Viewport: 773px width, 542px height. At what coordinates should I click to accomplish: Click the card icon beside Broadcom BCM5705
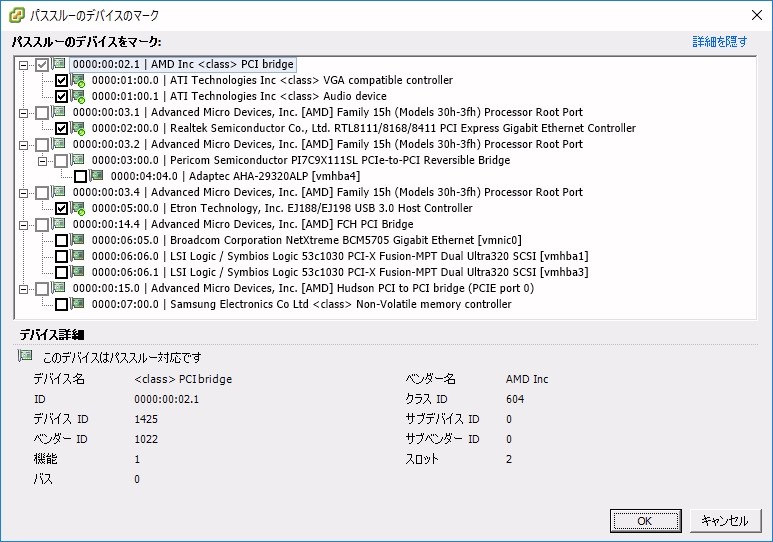[78, 240]
